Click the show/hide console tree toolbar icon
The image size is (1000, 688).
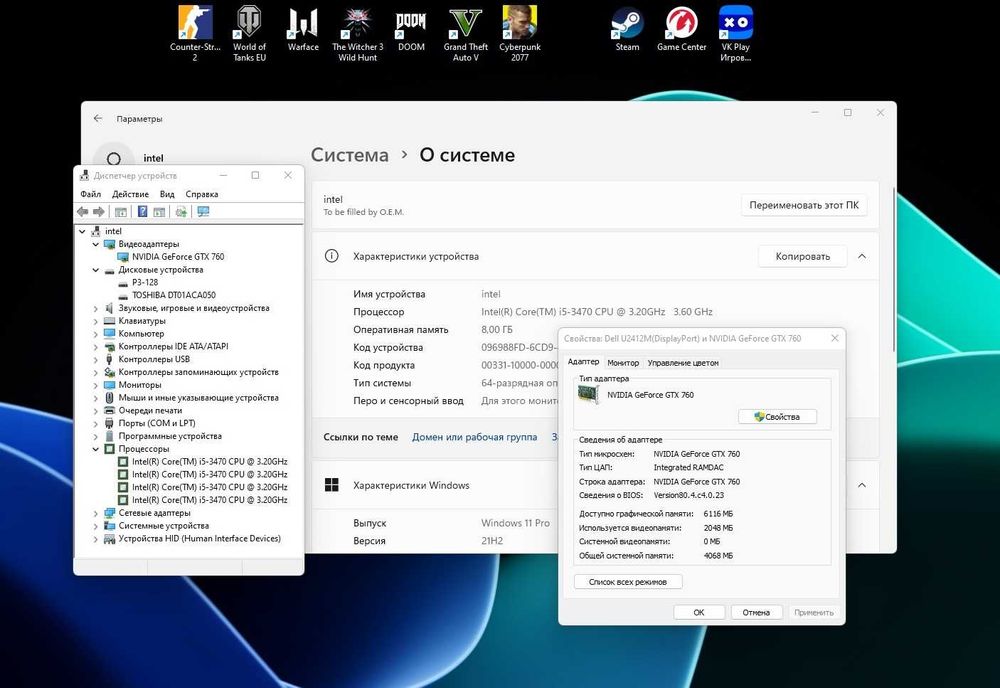(x=121, y=212)
